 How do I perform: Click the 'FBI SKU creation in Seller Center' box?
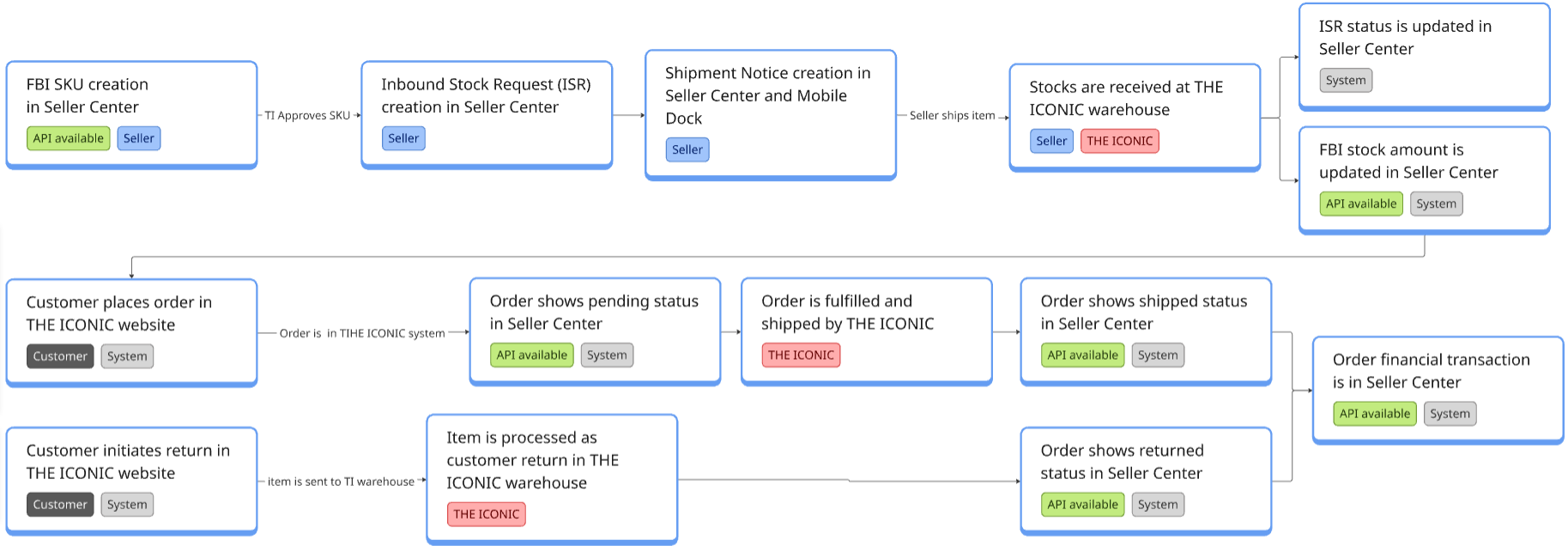click(x=131, y=96)
